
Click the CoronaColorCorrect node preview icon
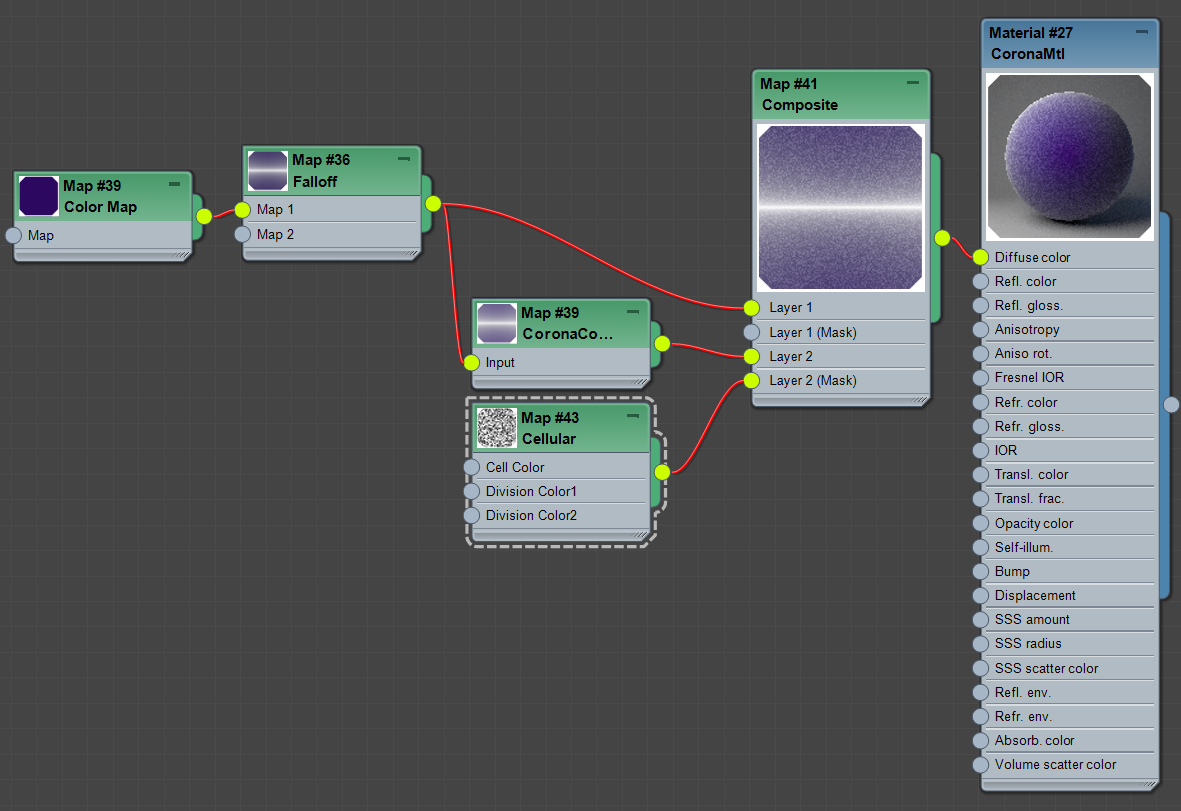point(496,323)
